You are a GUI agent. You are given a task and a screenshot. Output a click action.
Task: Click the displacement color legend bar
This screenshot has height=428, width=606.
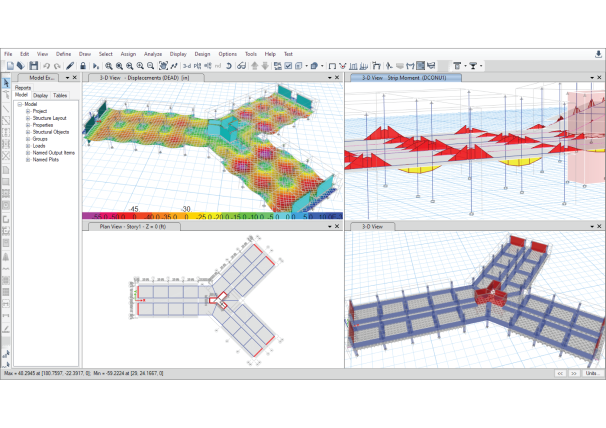pyautogui.click(x=212, y=216)
